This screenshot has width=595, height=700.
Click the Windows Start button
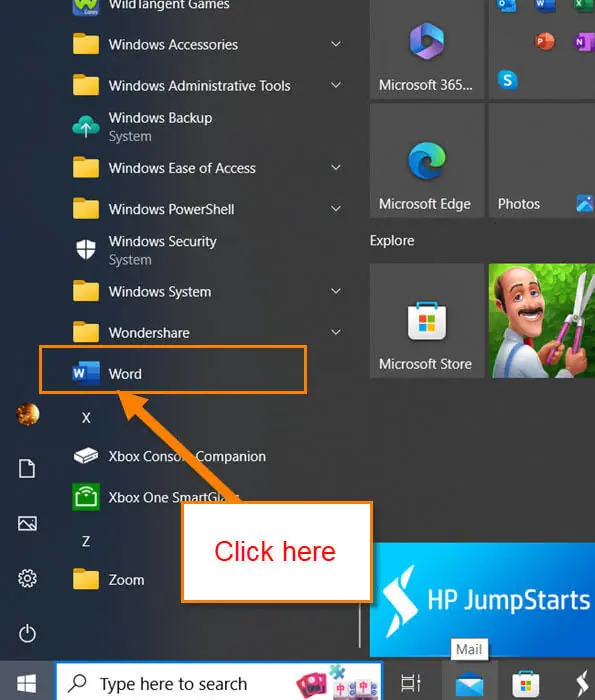[27, 683]
